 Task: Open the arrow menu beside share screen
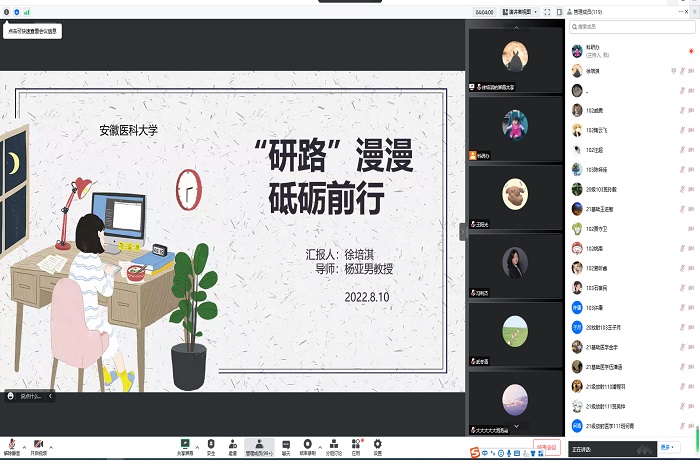coord(197,445)
